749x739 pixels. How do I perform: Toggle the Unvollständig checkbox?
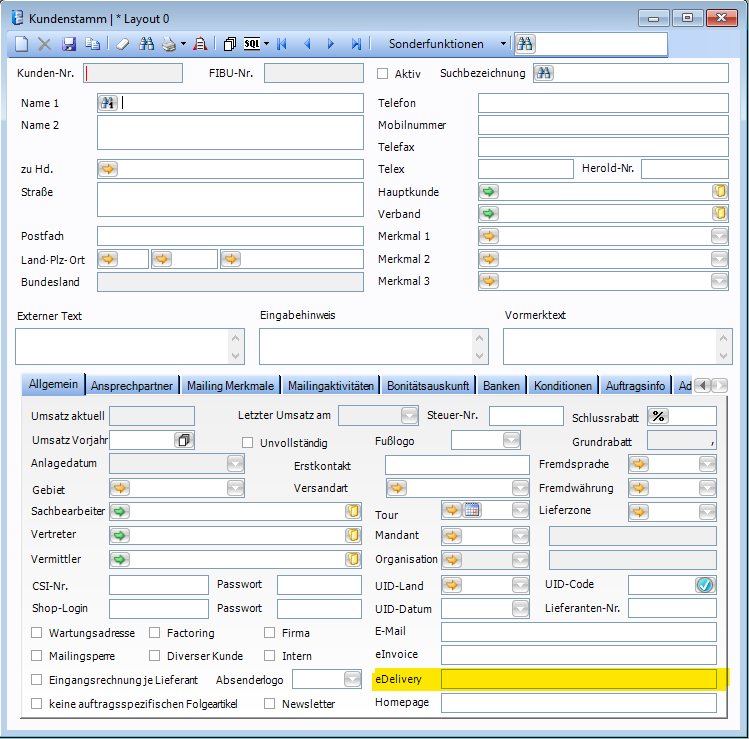[x=248, y=442]
